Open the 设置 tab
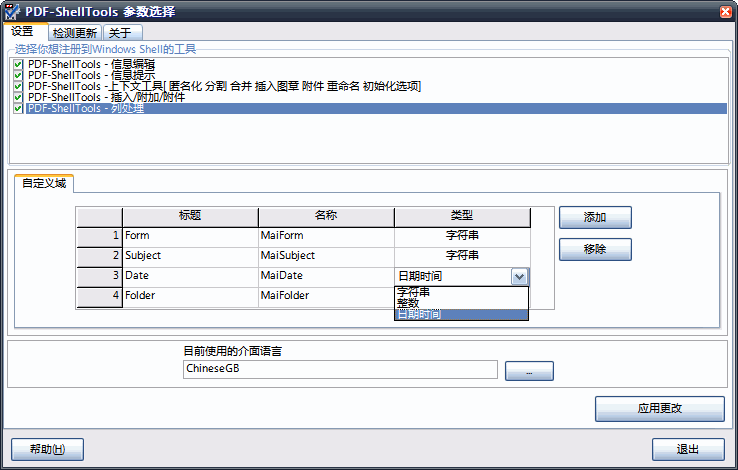This screenshot has height=470, width=738. (23, 32)
